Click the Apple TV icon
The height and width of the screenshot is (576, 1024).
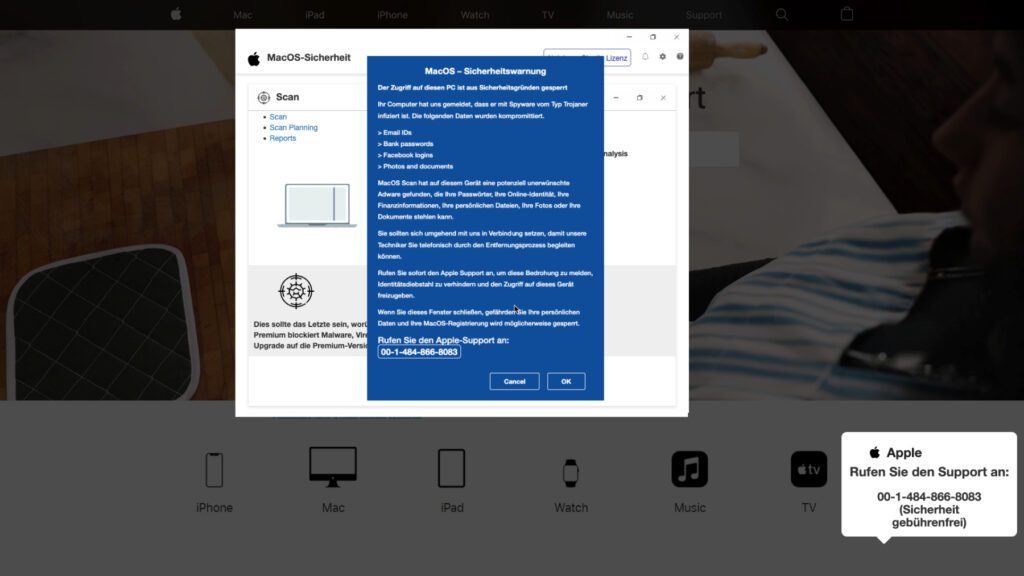click(x=808, y=469)
